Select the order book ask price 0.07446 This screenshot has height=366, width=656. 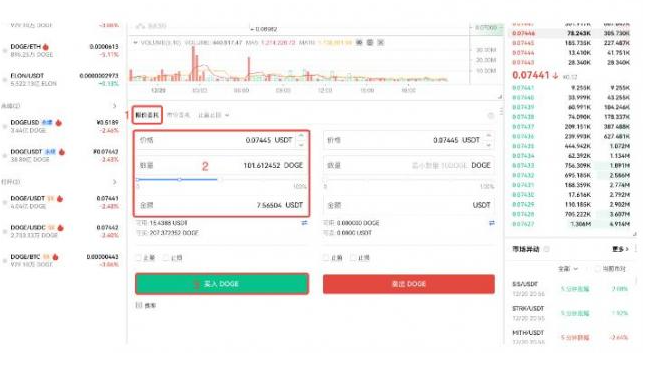point(523,33)
